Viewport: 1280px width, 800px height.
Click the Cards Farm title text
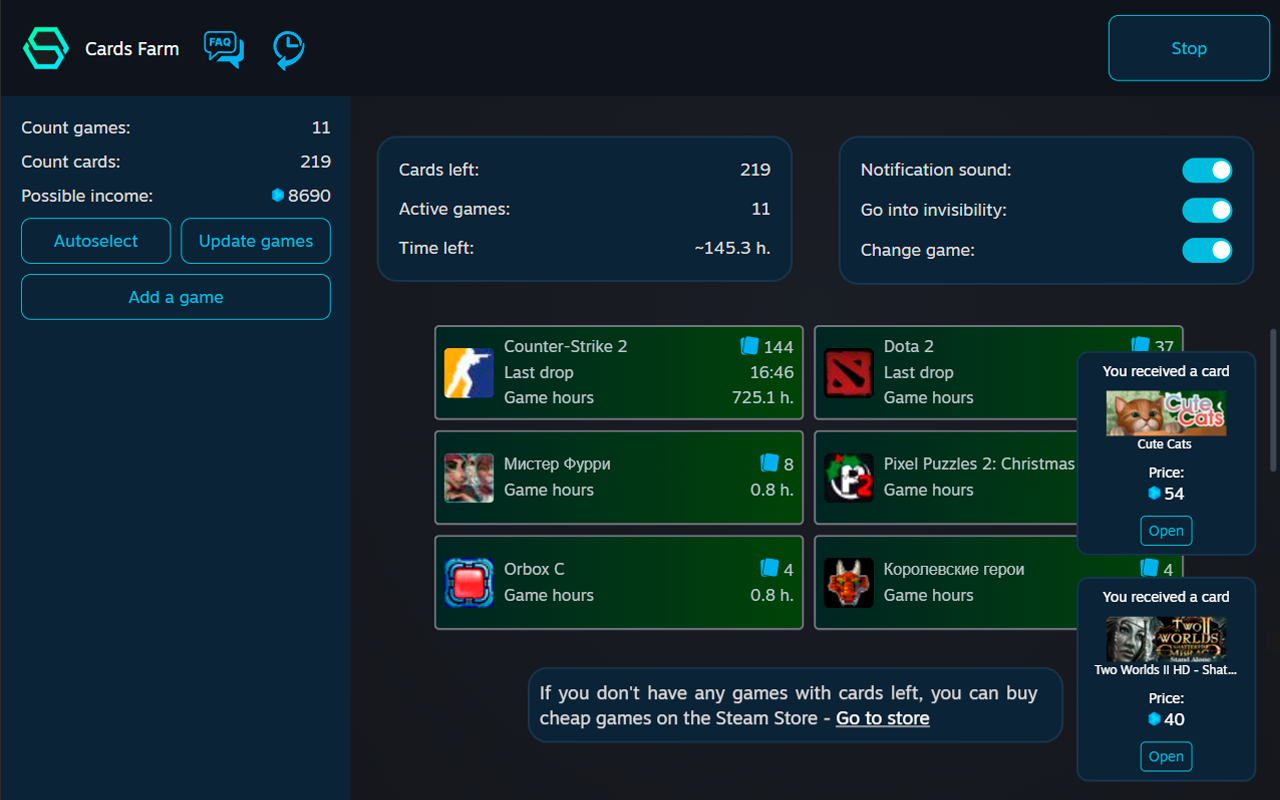[132, 49]
